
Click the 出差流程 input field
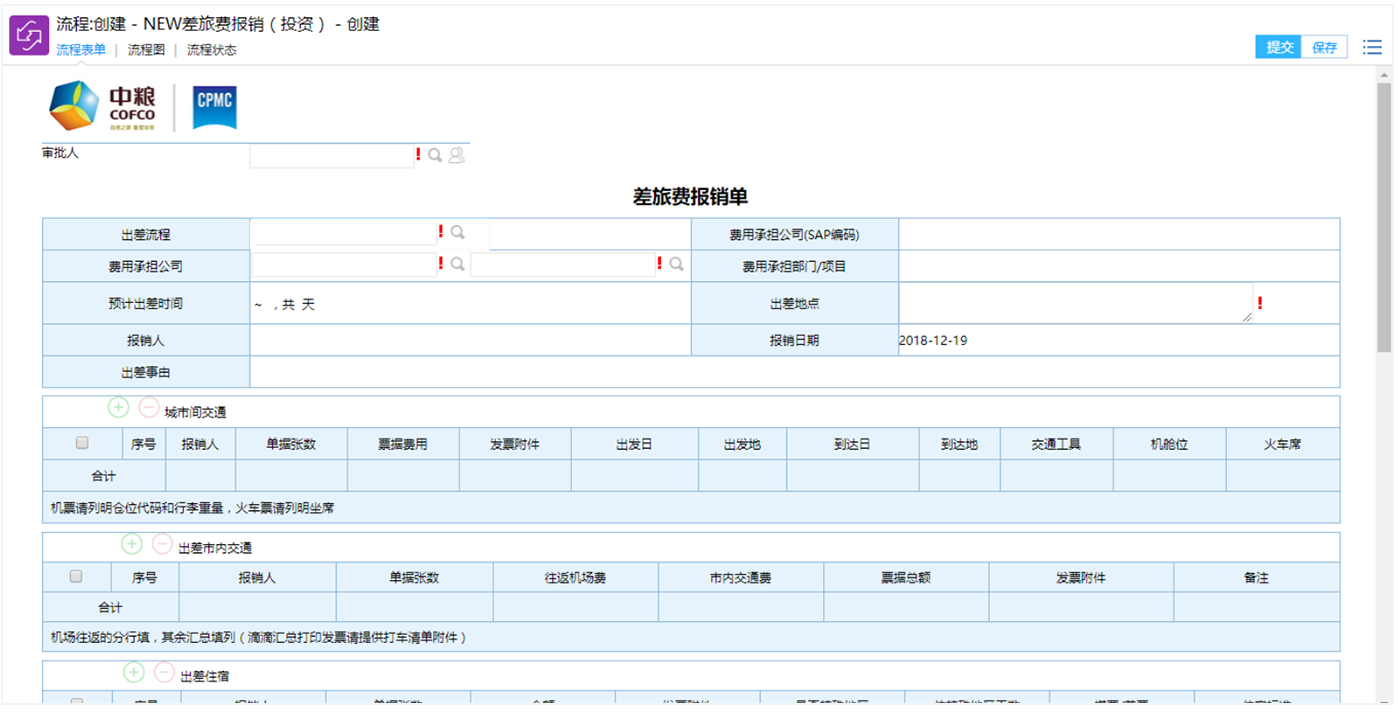coord(344,233)
